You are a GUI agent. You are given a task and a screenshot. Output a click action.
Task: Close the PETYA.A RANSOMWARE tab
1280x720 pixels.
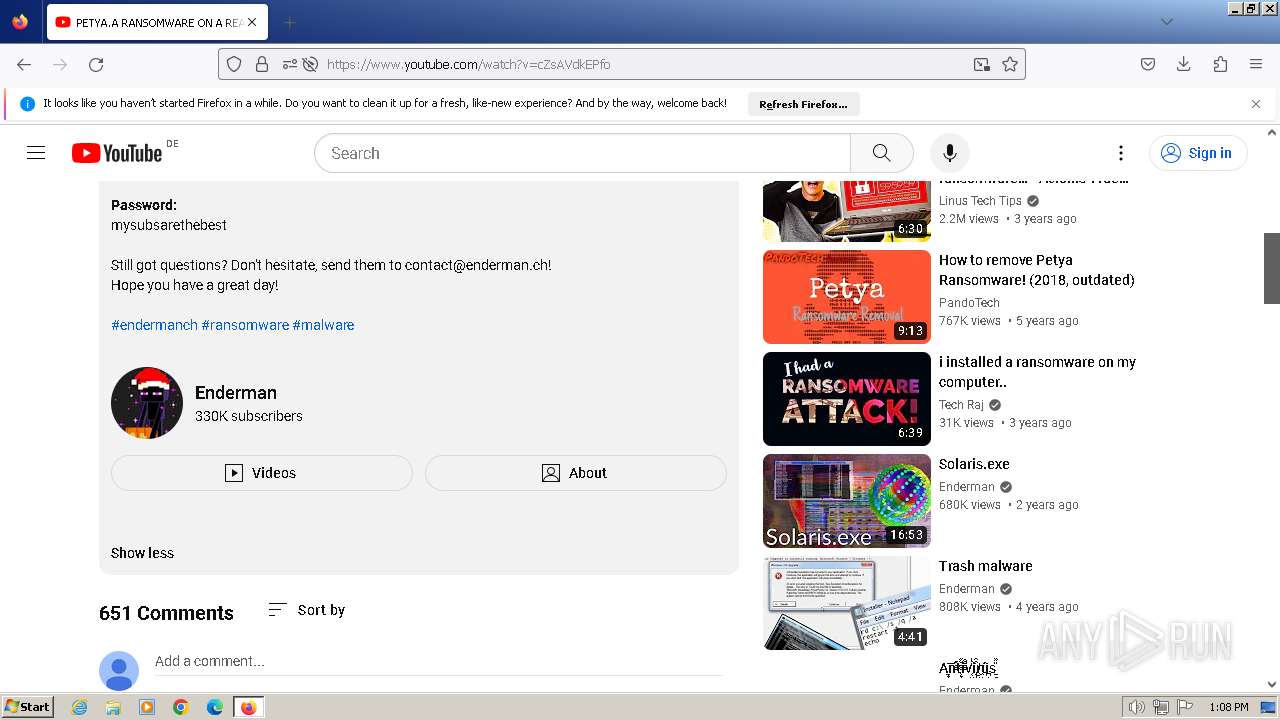pos(251,22)
